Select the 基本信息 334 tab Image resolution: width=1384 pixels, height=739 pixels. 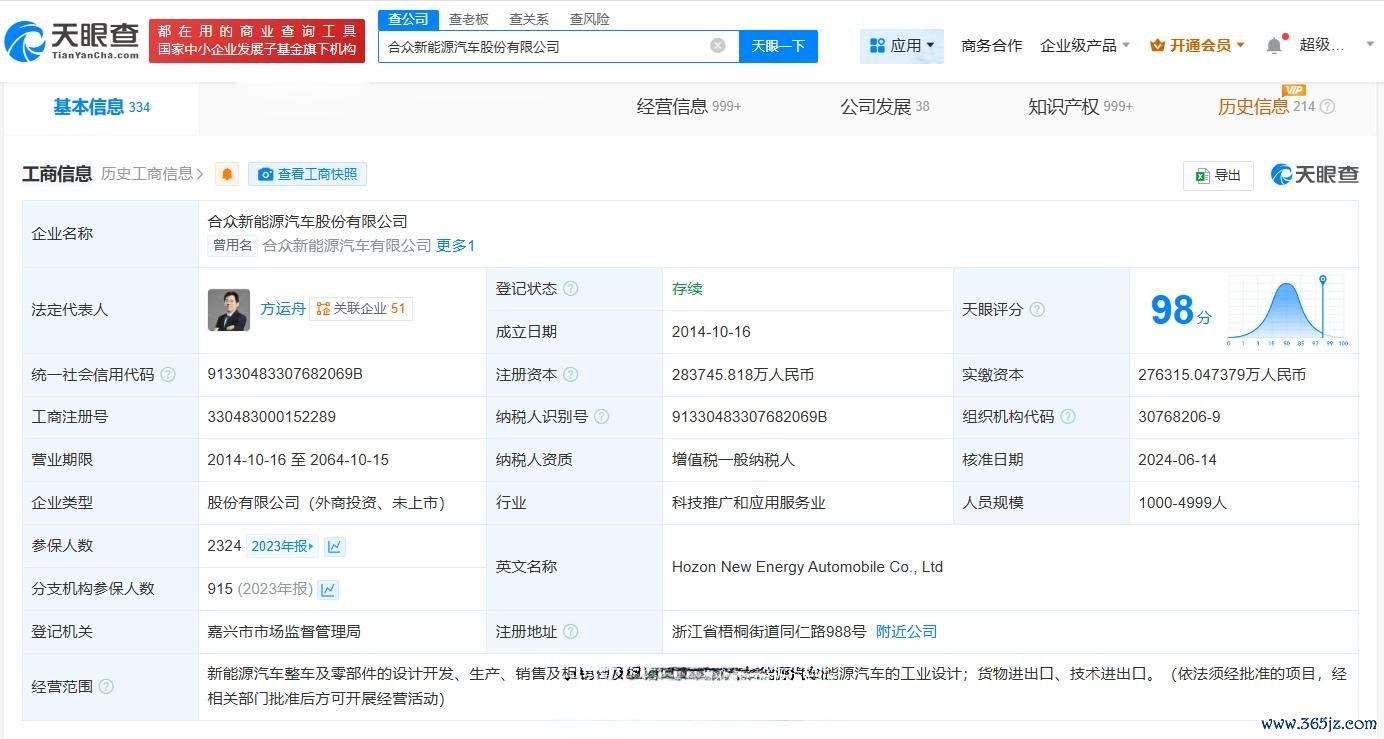(101, 107)
